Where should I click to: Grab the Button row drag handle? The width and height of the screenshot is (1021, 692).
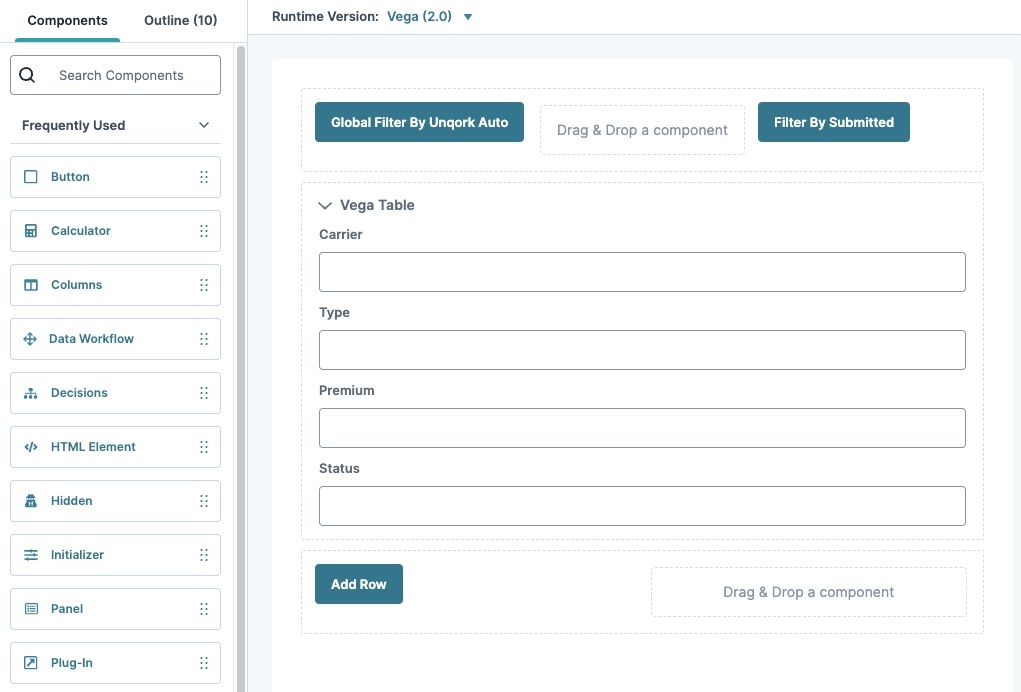tap(204, 176)
